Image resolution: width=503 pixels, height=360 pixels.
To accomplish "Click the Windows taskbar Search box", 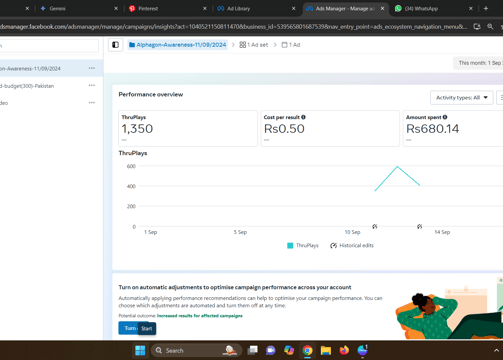I will (x=196, y=350).
